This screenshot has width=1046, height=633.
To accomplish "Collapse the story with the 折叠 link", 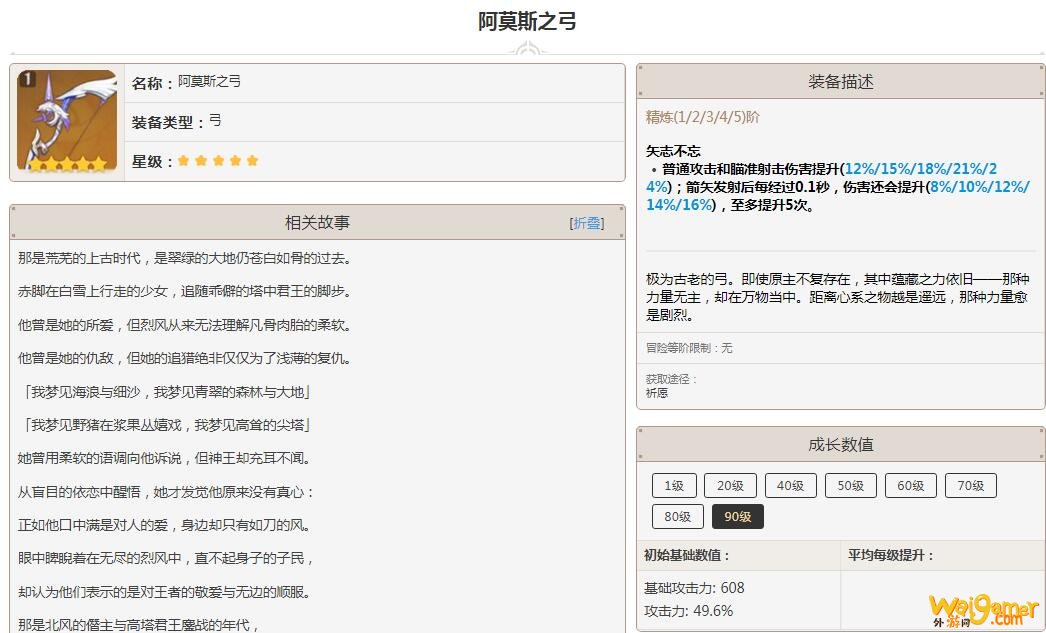I will (x=587, y=223).
